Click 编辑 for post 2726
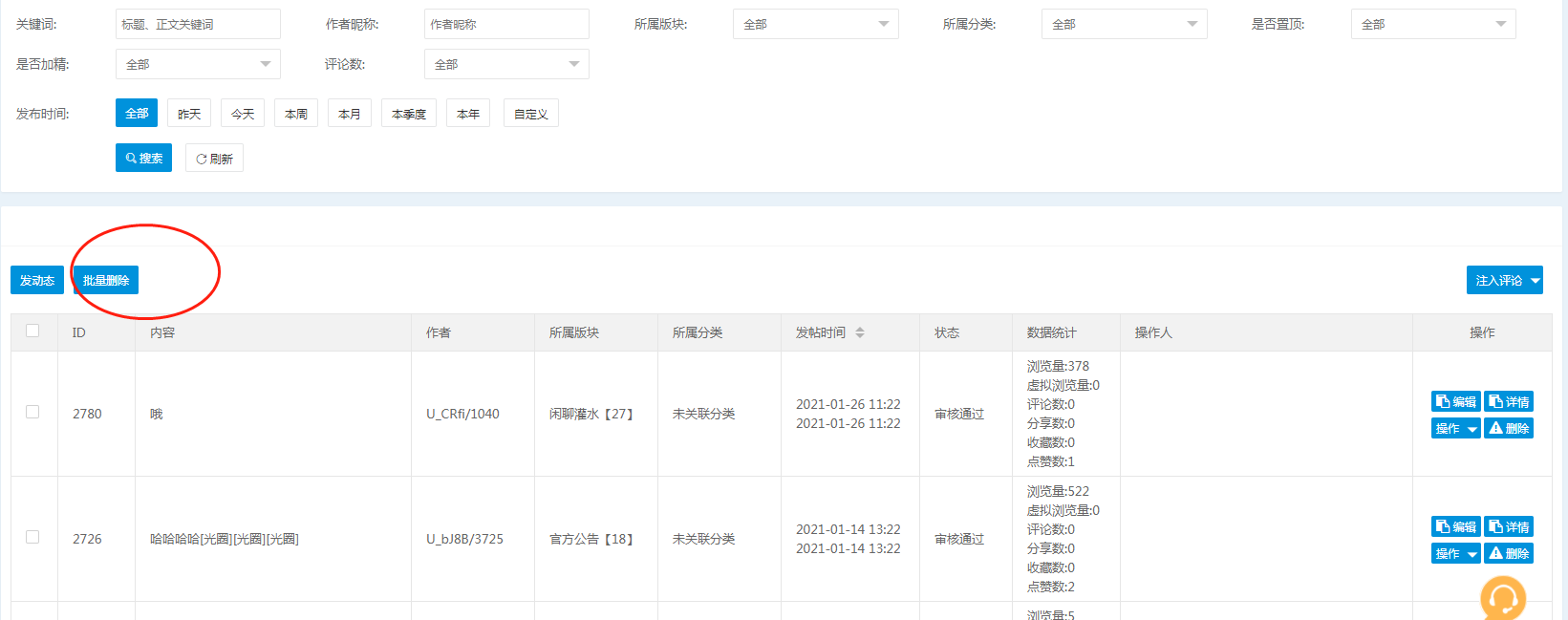1568x620 pixels. [x=1456, y=526]
